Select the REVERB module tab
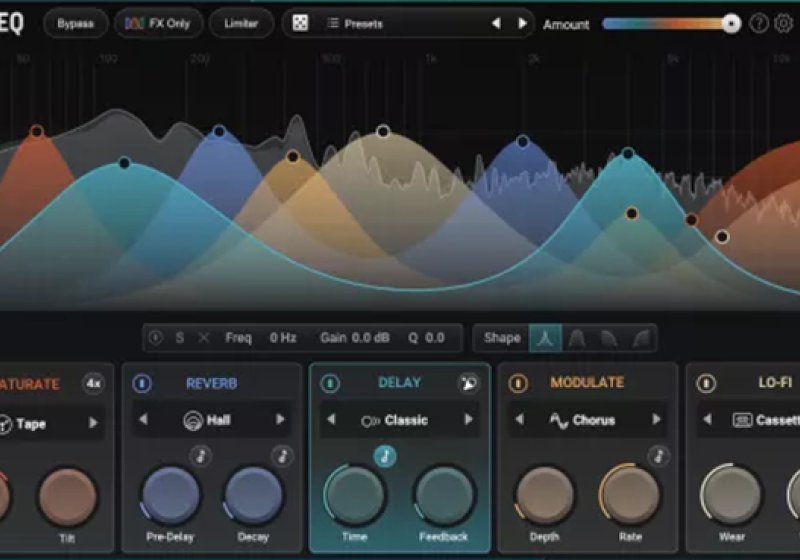Image resolution: width=800 pixels, height=560 pixels. click(212, 383)
